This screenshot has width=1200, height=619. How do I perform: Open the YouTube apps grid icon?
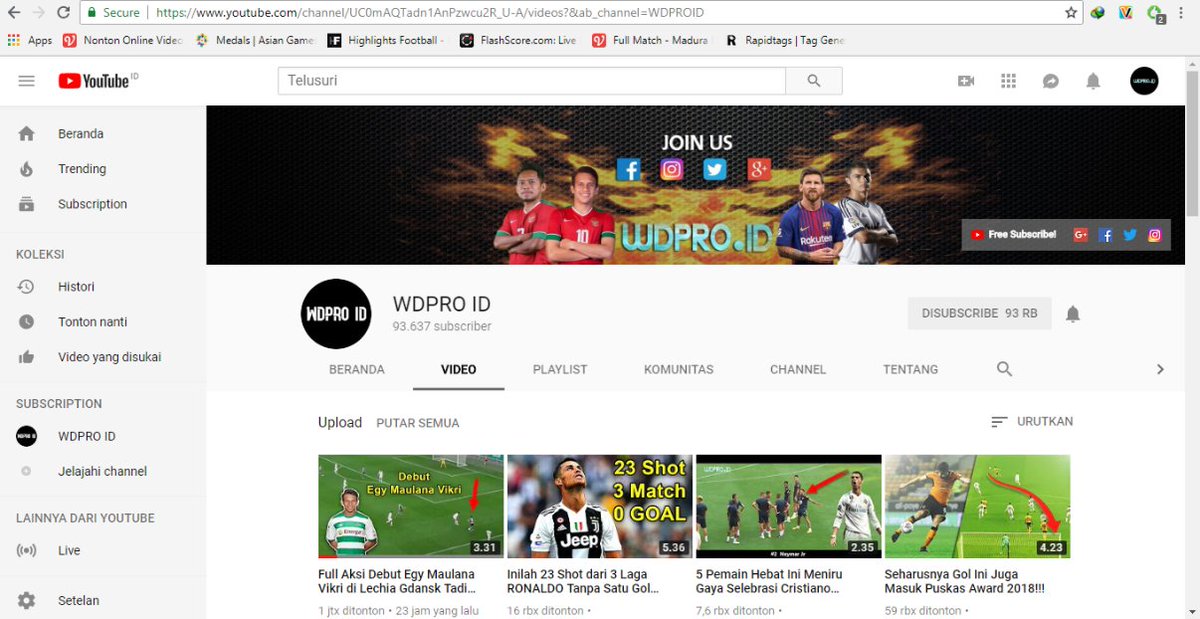point(1008,81)
